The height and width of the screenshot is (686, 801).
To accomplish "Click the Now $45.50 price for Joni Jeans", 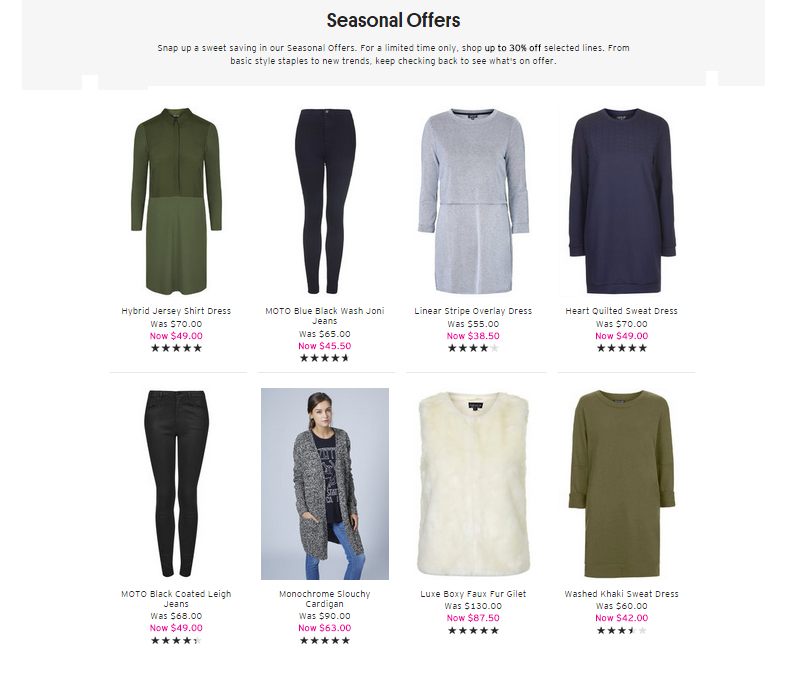I will 325,346.
